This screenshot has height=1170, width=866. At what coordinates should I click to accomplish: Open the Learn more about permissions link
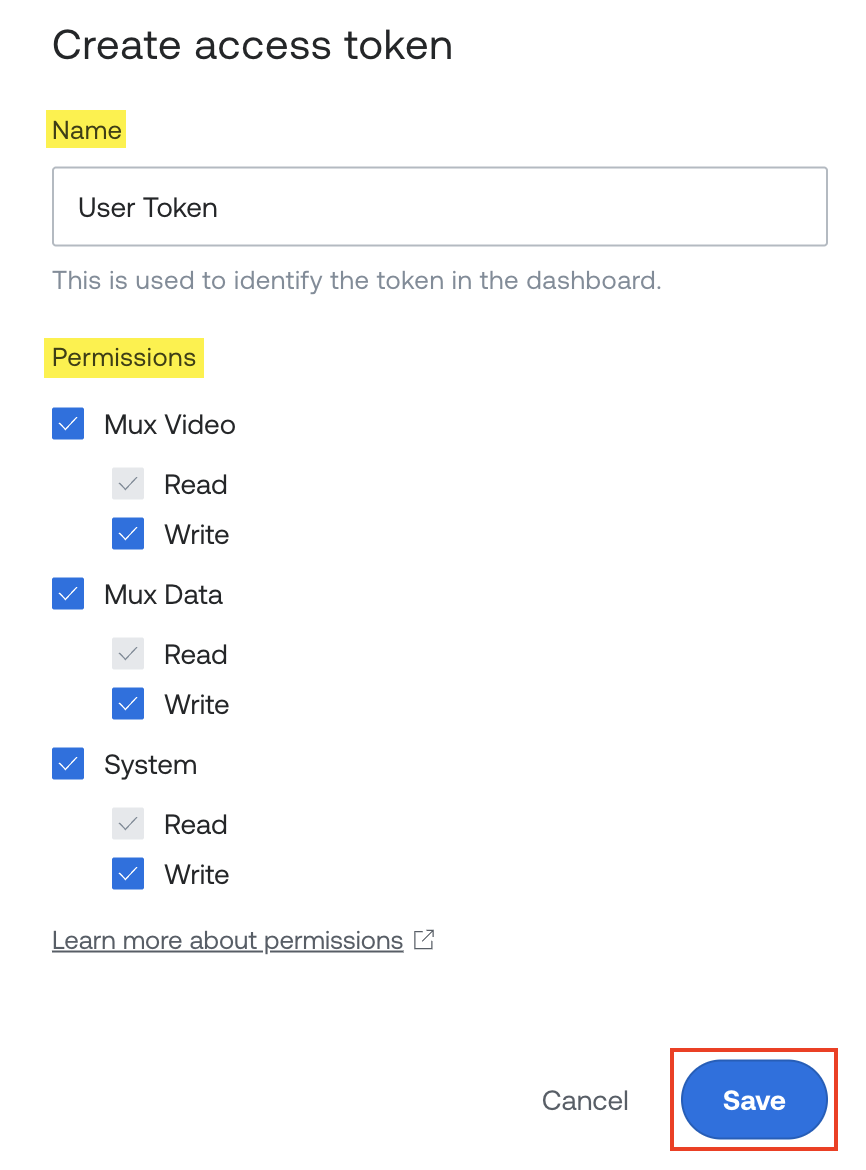(x=227, y=939)
